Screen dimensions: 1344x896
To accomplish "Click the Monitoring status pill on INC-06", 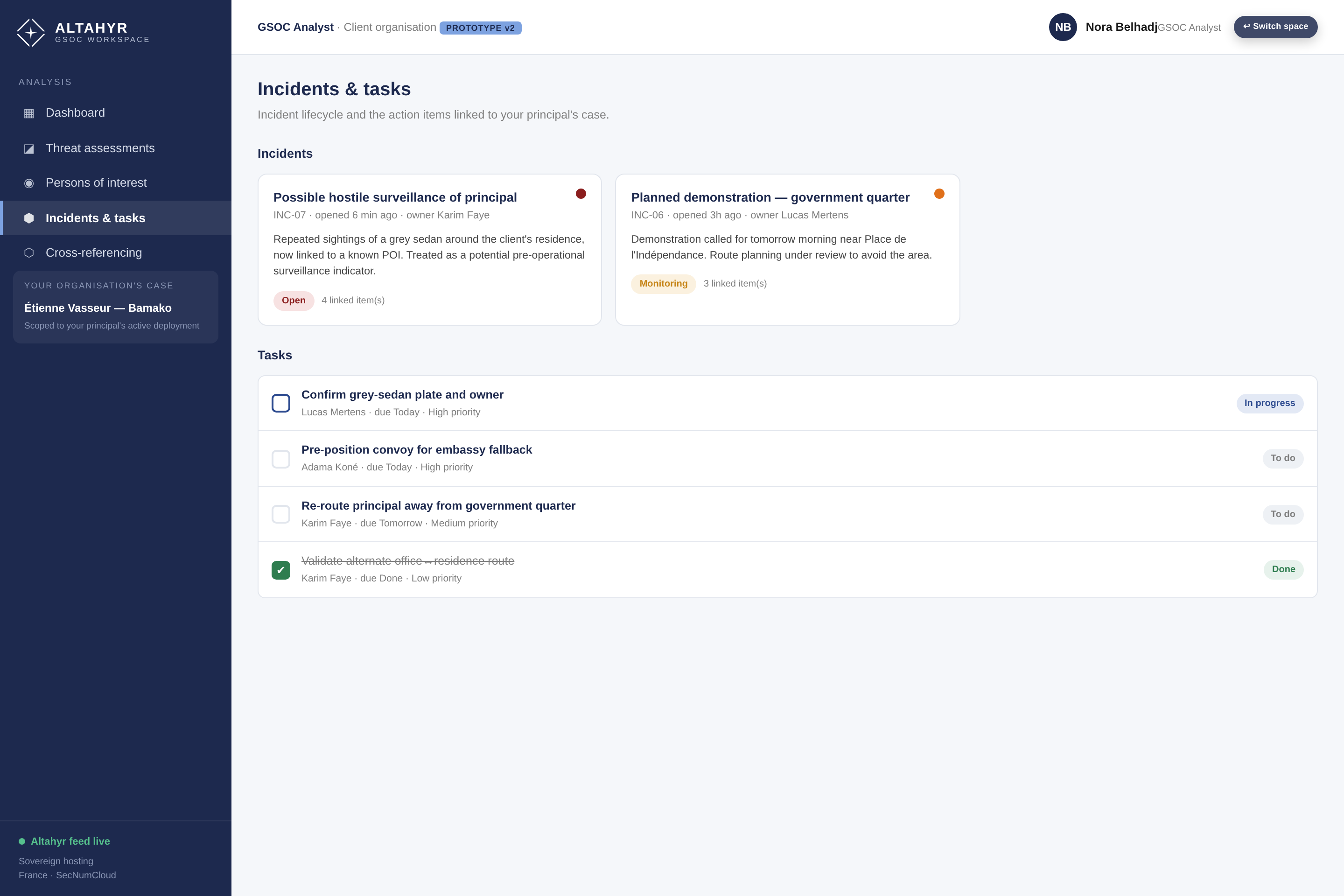I will pyautogui.click(x=664, y=284).
